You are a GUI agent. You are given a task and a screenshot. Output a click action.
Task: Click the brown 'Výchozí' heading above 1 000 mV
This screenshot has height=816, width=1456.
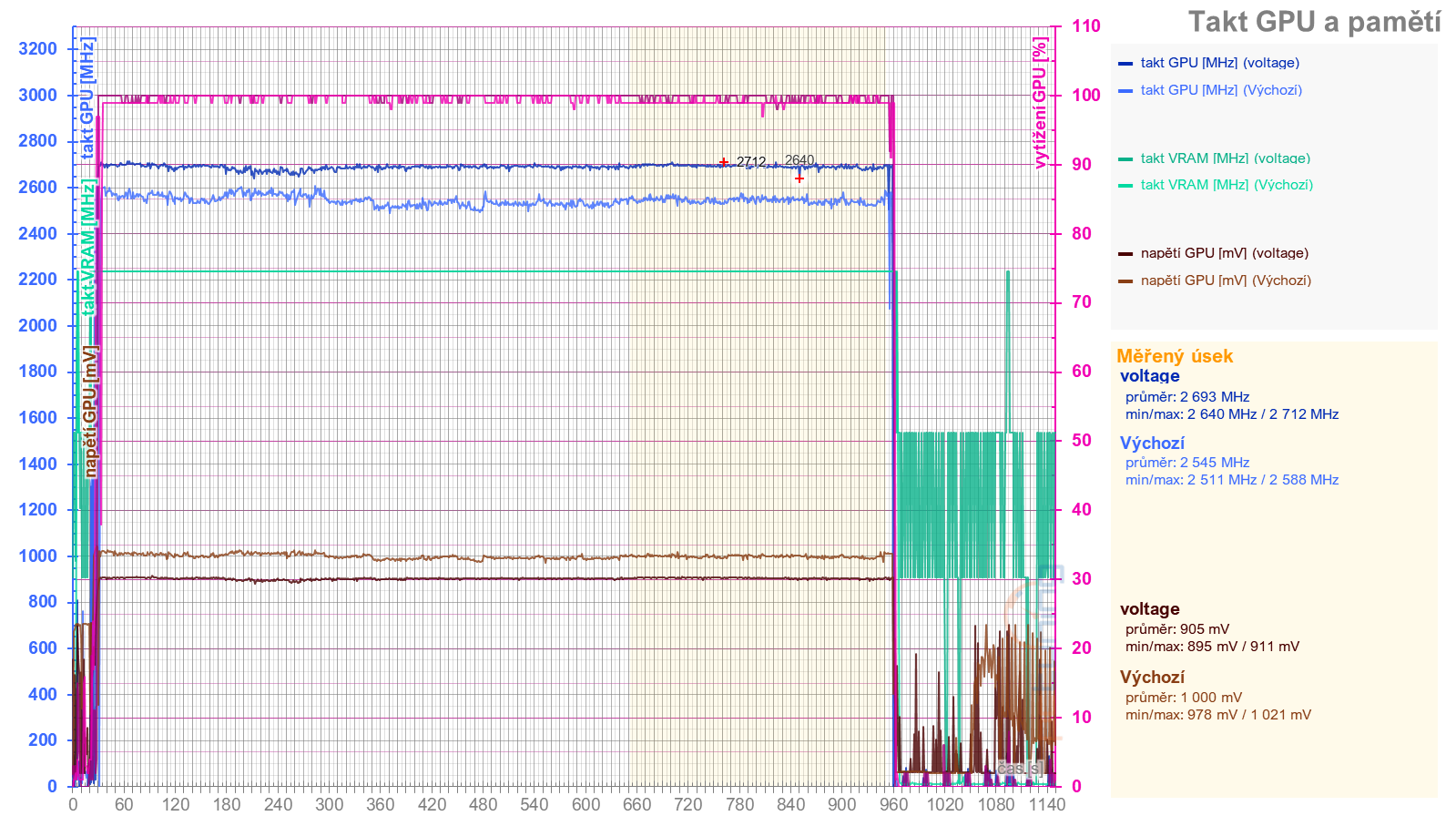(1152, 678)
